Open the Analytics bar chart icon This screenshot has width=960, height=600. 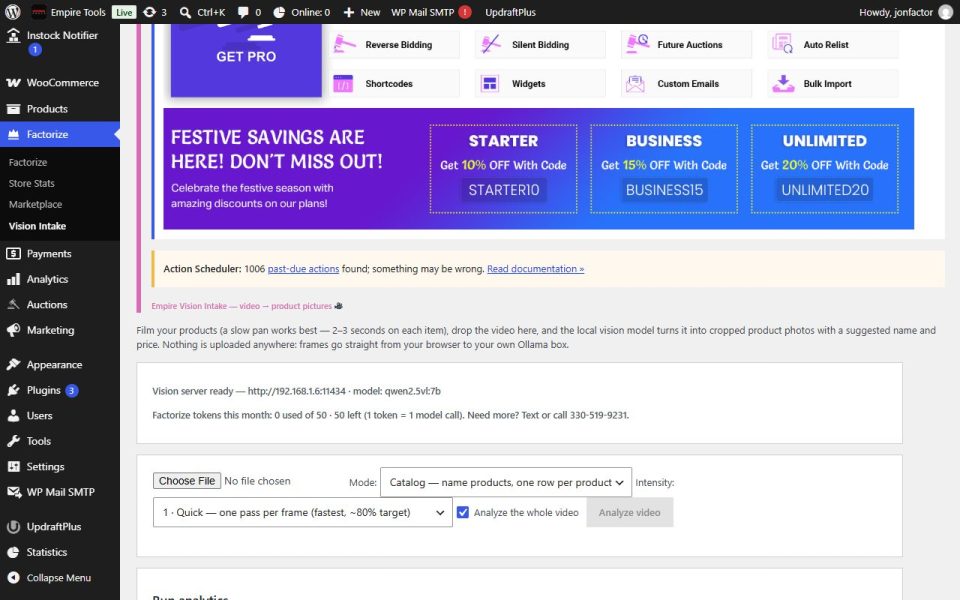coord(13,279)
